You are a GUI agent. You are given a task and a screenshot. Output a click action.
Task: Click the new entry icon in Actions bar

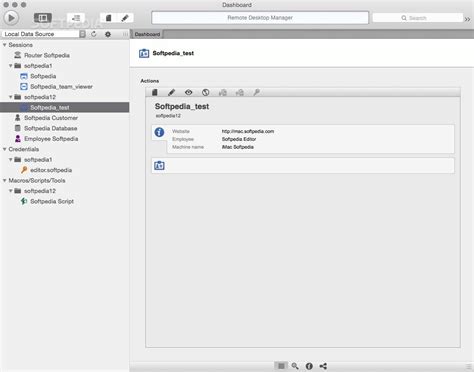pyautogui.click(x=155, y=93)
